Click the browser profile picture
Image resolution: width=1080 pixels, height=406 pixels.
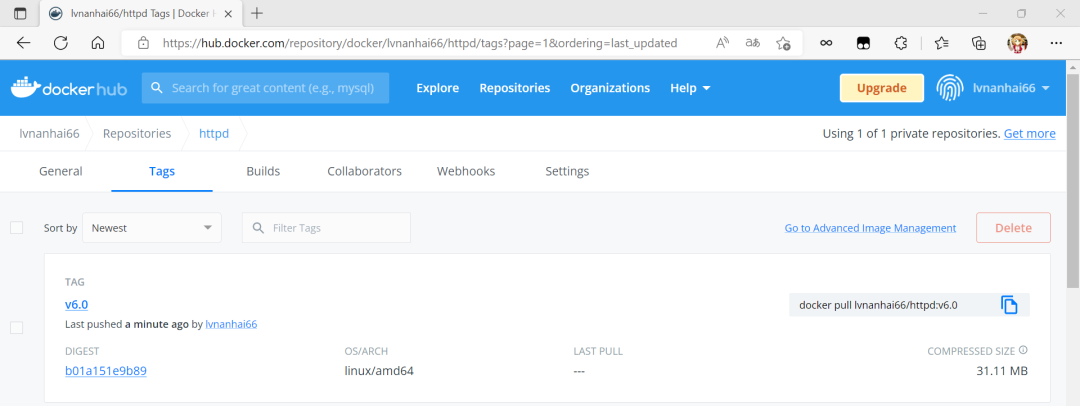(x=1017, y=43)
